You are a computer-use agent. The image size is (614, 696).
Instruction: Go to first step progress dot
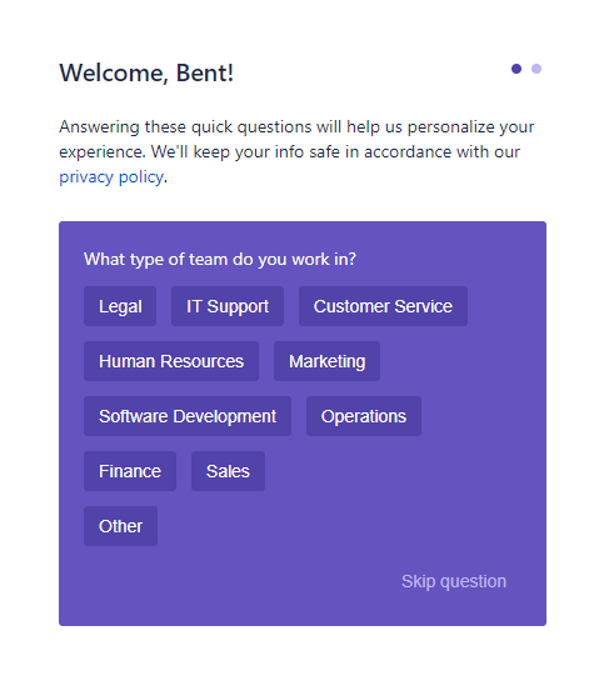click(x=516, y=69)
